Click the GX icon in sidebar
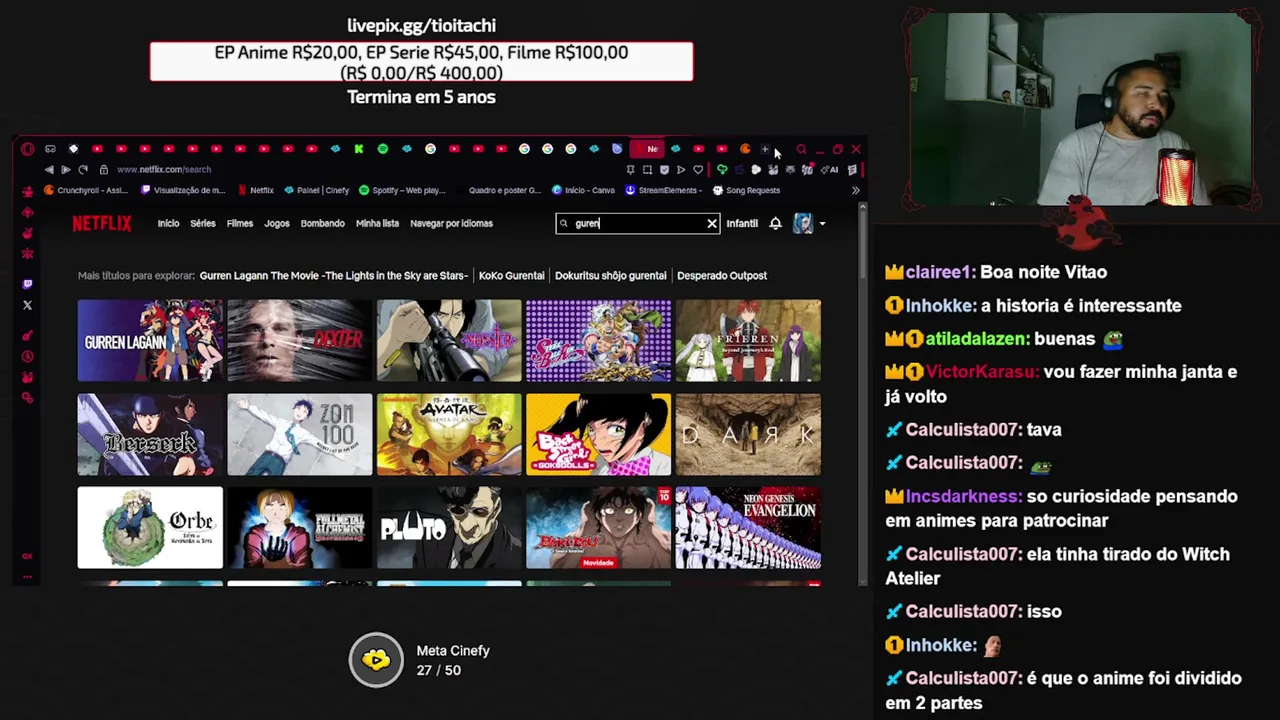Viewport: 1280px width, 720px height. tap(27, 556)
